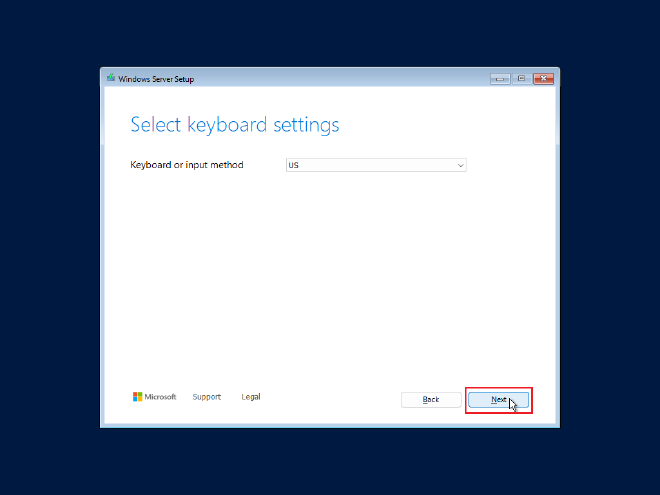660x495 pixels.
Task: Click the four-color Microsoft logo
Action: [138, 397]
